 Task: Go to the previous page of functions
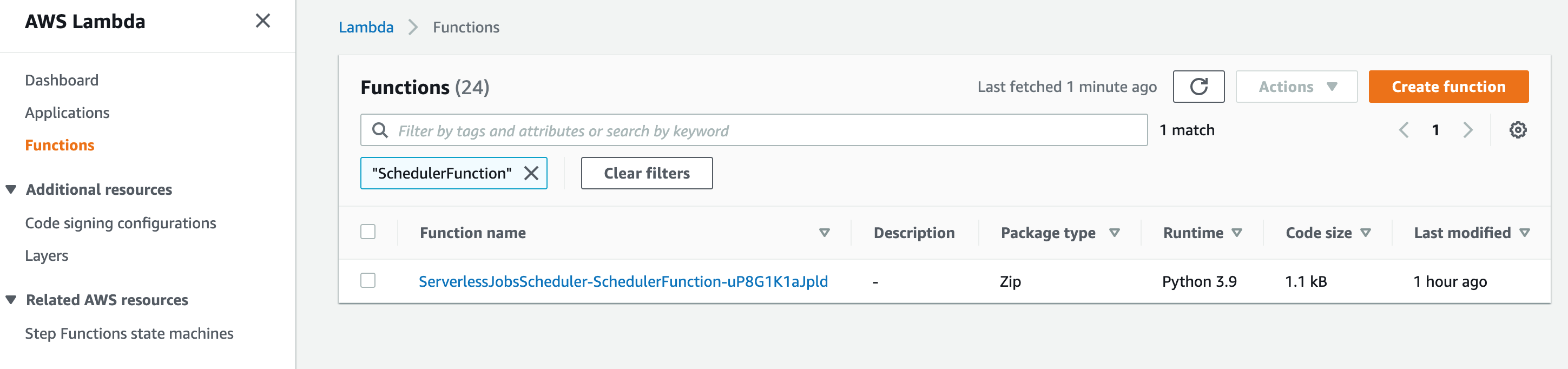[1404, 130]
